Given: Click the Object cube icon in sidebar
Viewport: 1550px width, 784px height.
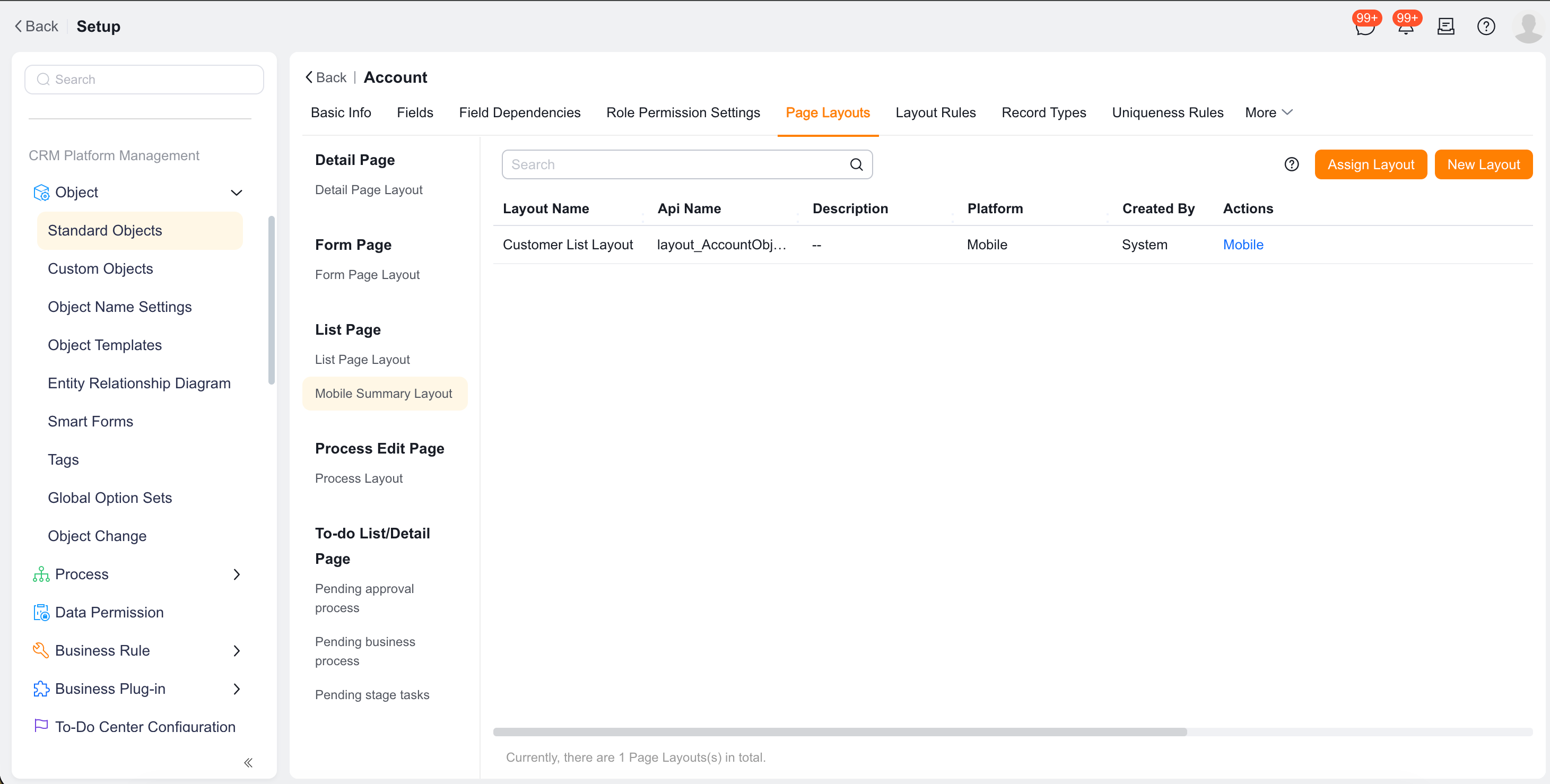Looking at the screenshot, I should [x=41, y=193].
